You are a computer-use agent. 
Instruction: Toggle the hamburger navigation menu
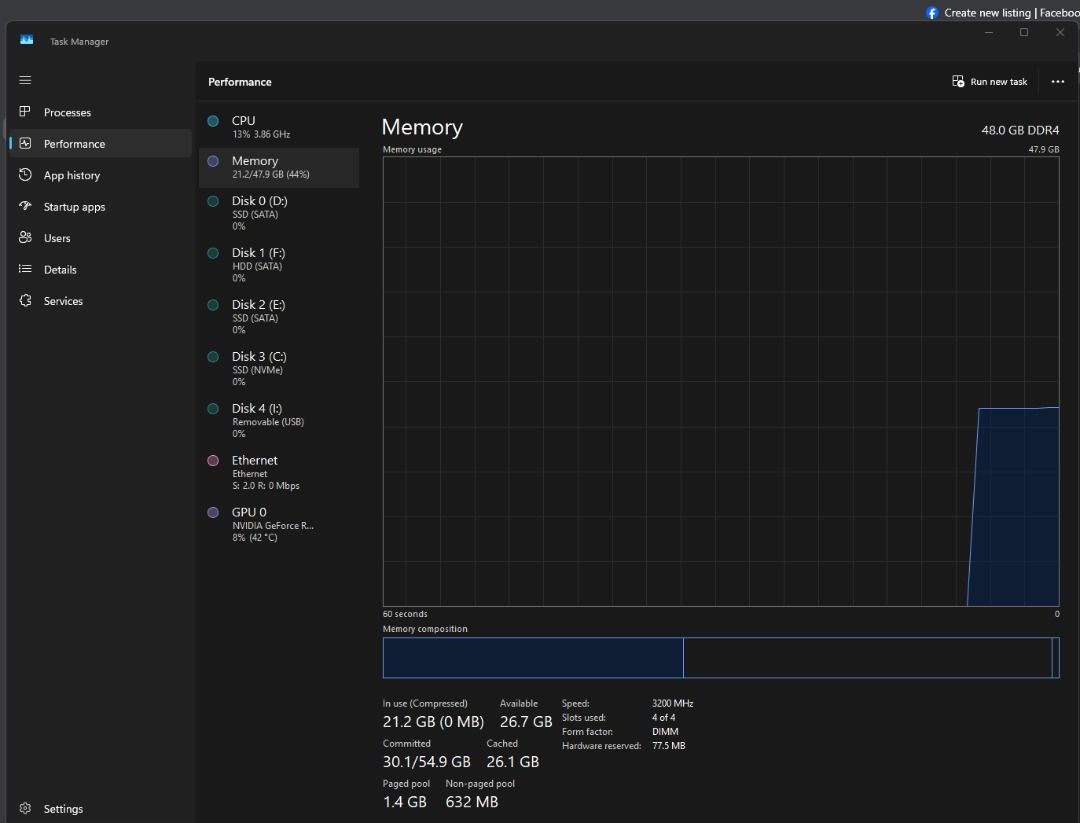(x=25, y=80)
